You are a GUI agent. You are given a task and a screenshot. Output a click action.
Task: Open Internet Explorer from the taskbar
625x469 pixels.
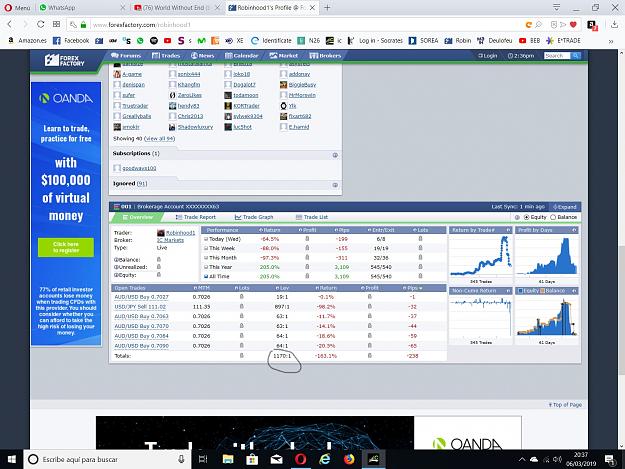click(x=325, y=459)
